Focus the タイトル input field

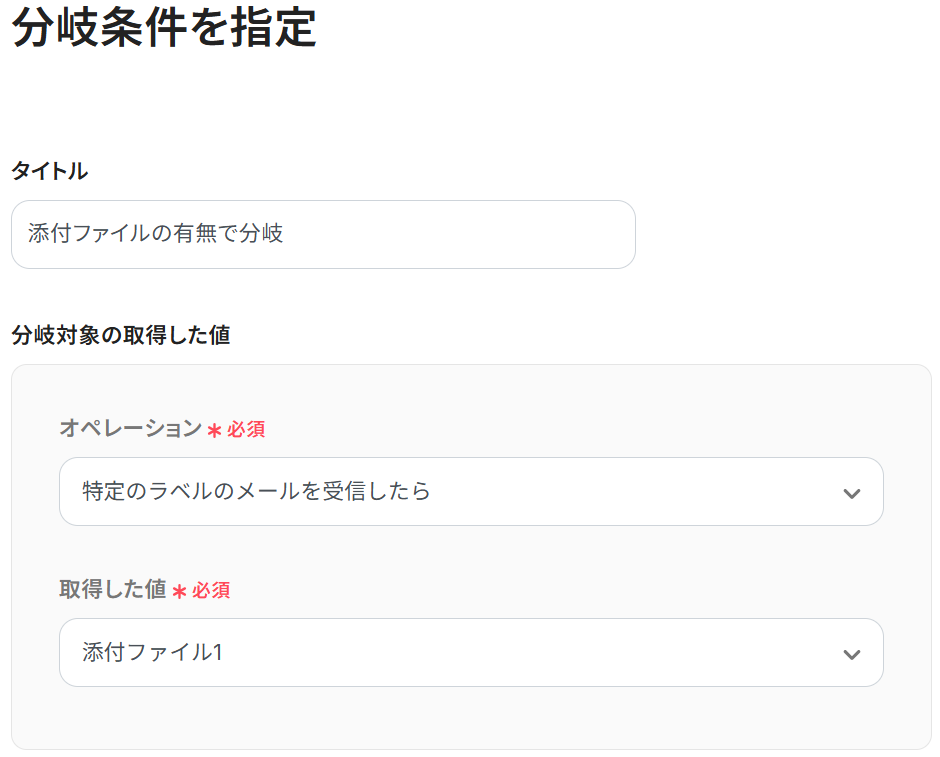323,234
